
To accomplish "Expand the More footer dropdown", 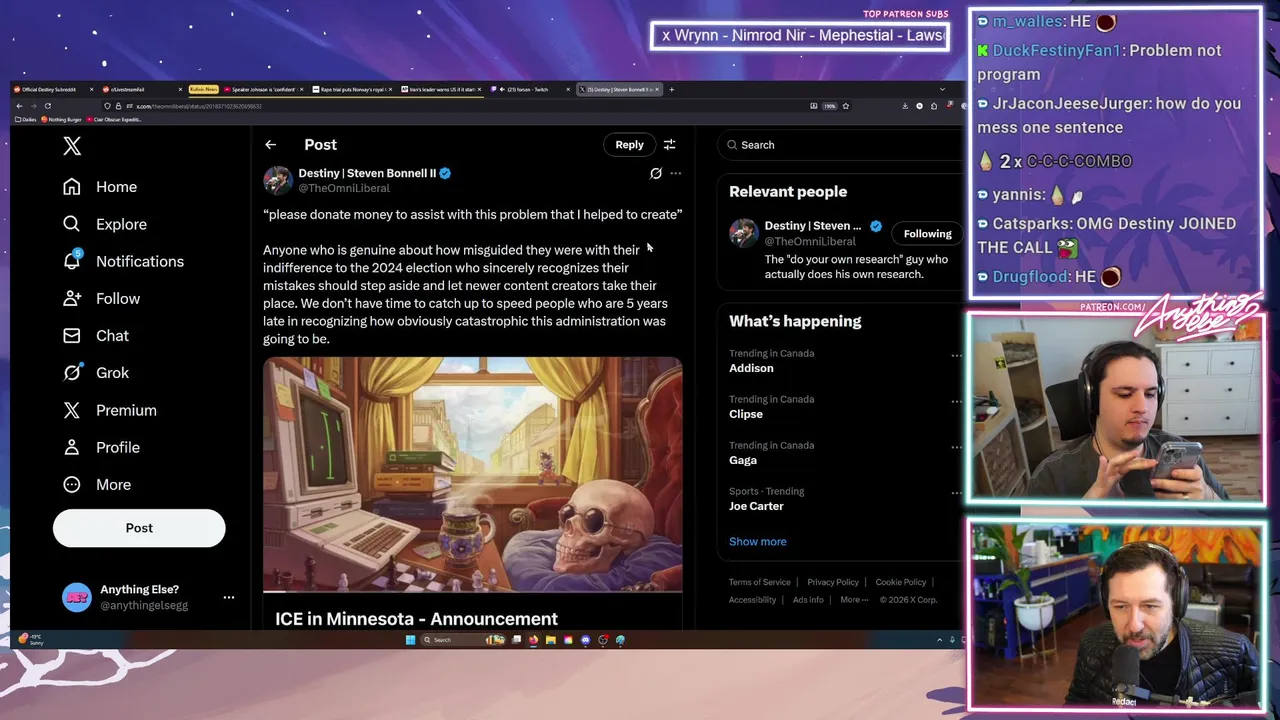I will pyautogui.click(x=854, y=600).
